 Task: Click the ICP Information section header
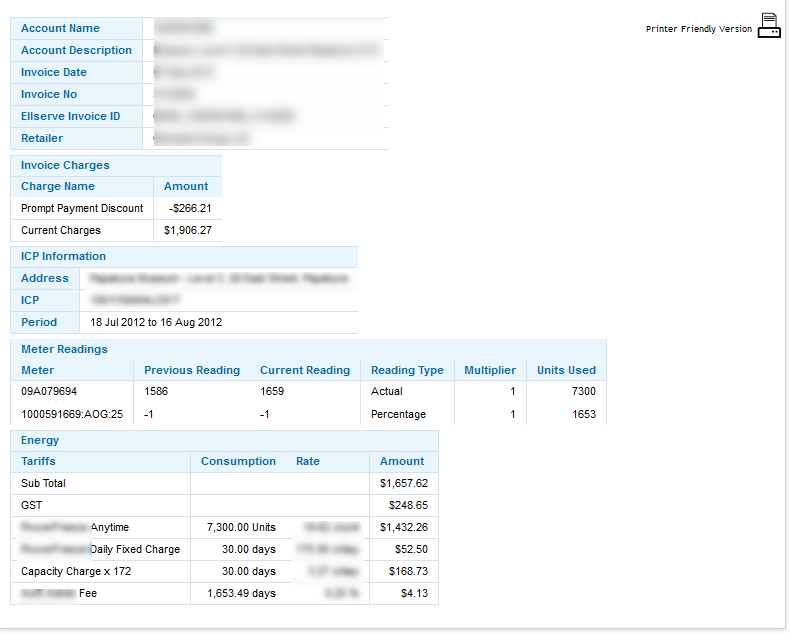63,256
